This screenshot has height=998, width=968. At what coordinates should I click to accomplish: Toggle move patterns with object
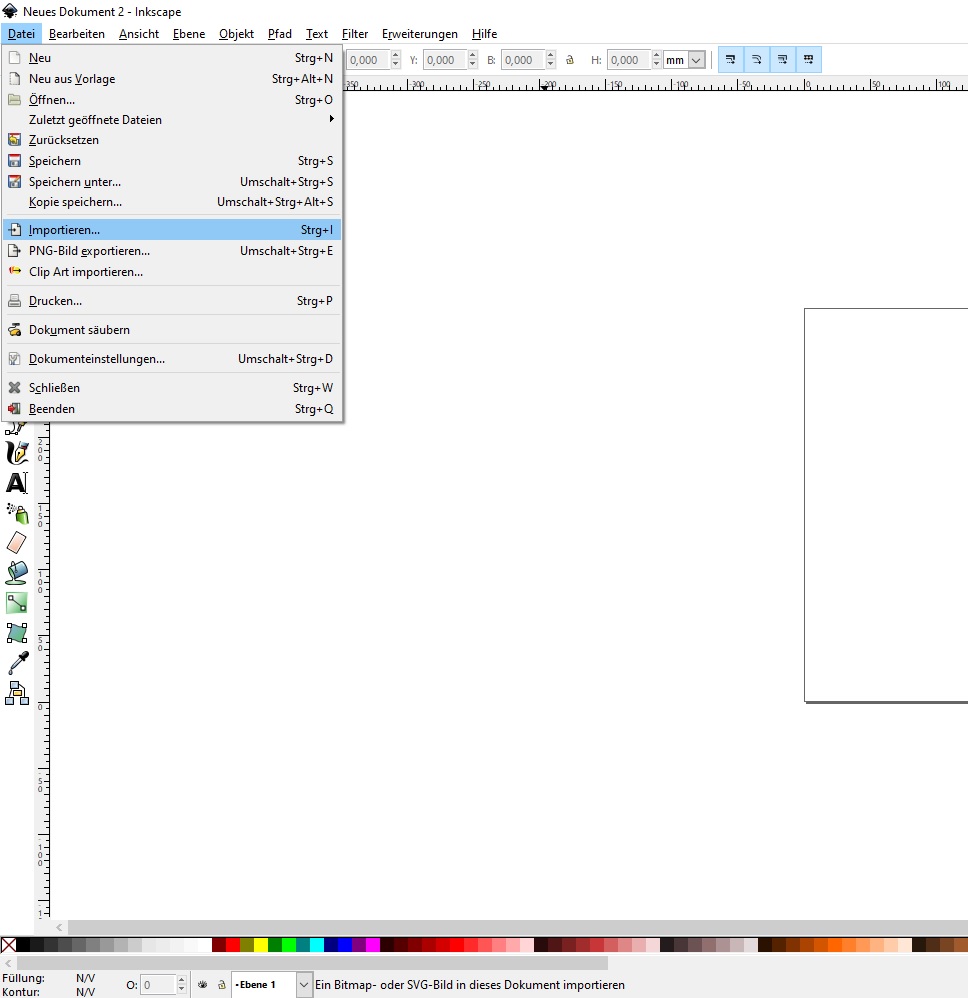coord(808,60)
